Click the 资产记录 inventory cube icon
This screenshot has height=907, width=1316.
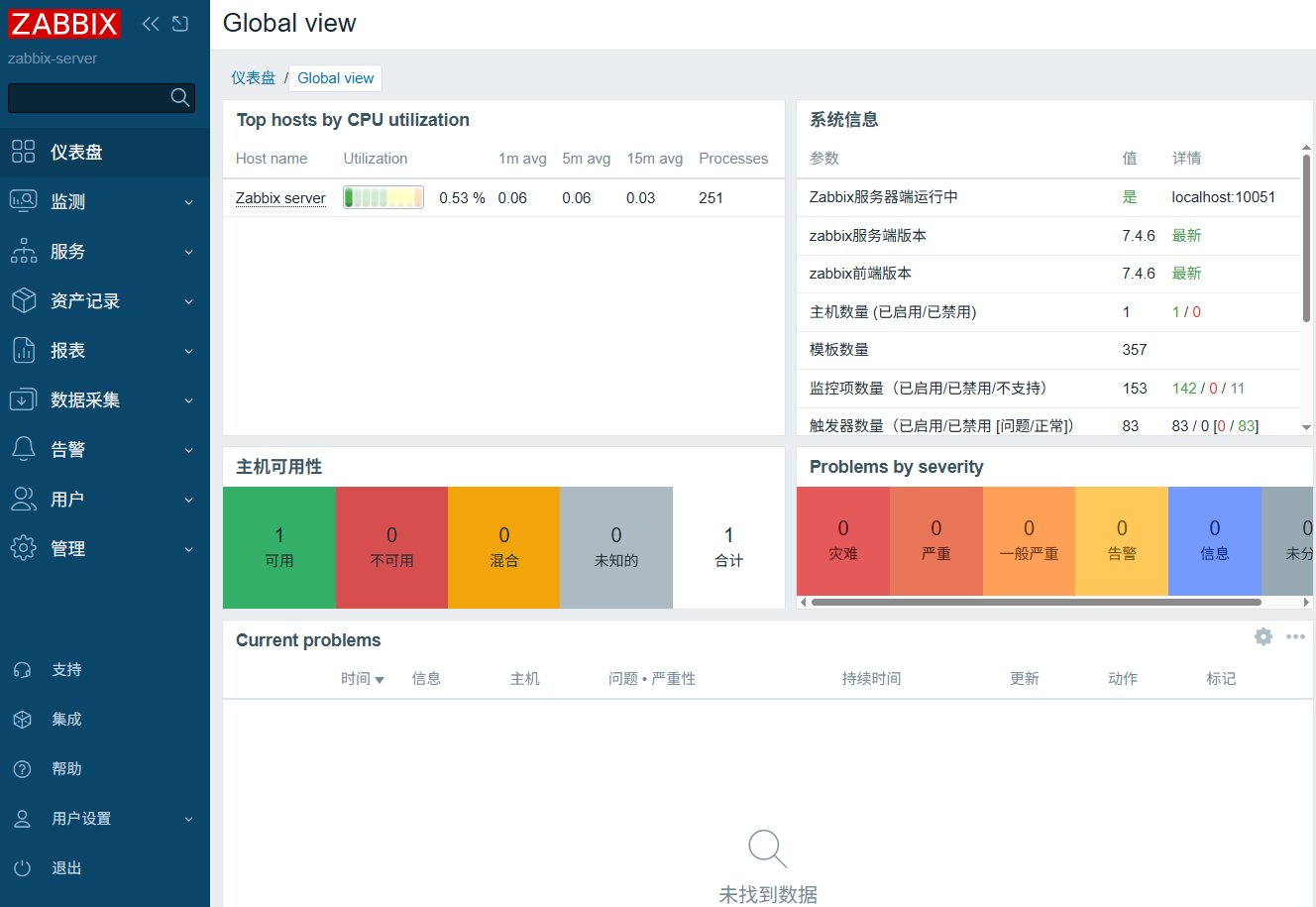click(23, 300)
